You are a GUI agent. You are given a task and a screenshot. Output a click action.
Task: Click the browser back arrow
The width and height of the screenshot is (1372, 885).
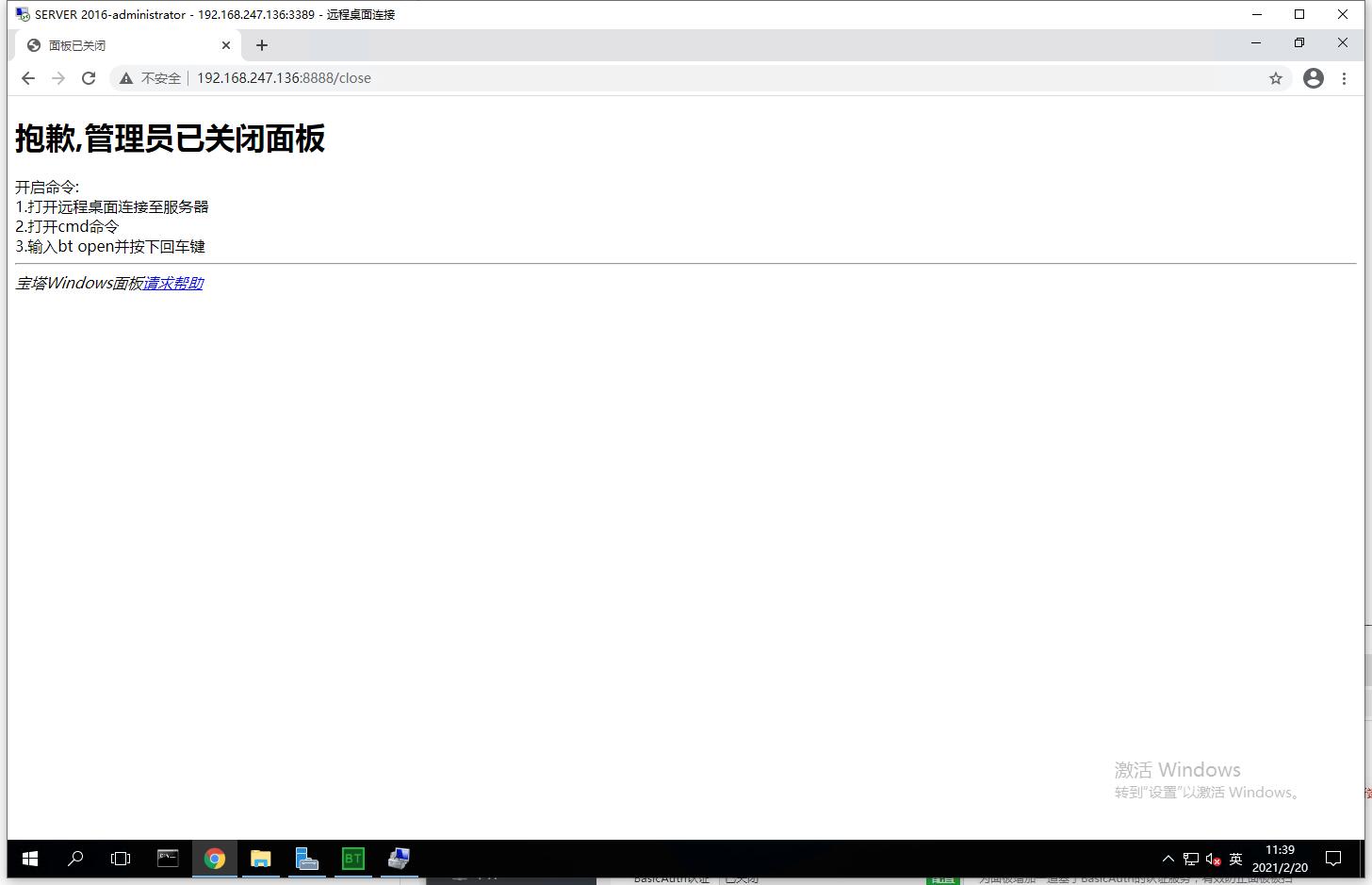pos(28,78)
